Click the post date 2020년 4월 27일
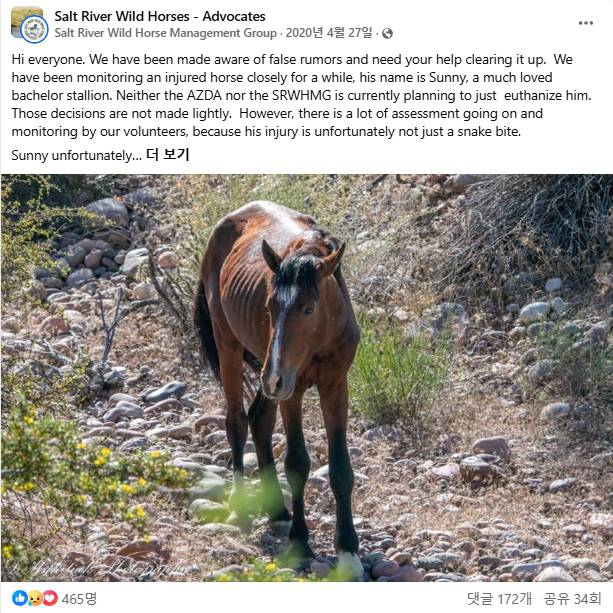Viewport: 613px width, 613px height. (329, 33)
